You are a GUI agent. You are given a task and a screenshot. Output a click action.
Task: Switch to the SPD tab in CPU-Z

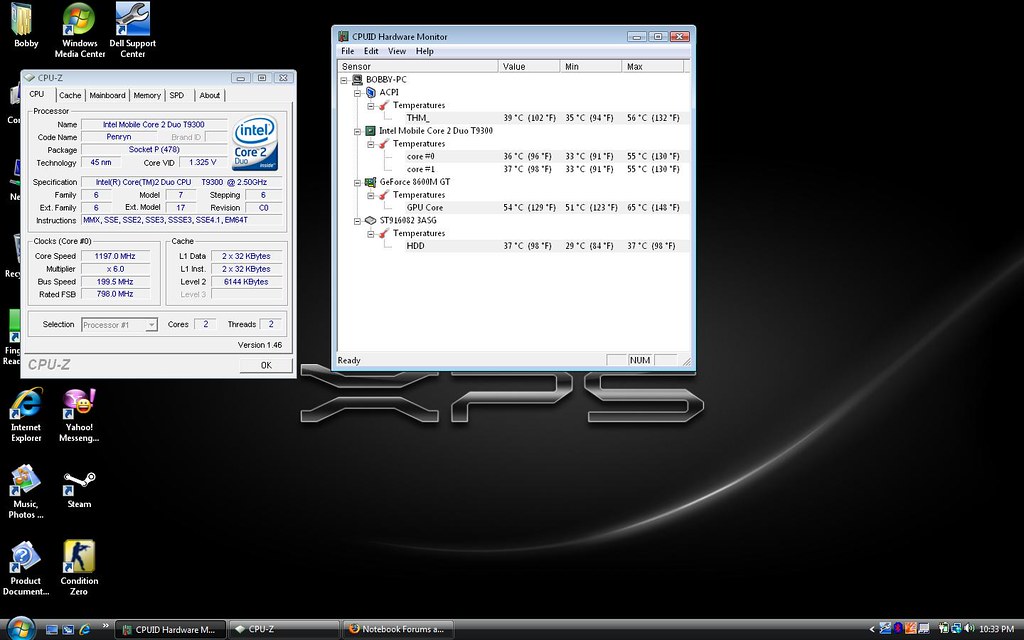tap(176, 95)
